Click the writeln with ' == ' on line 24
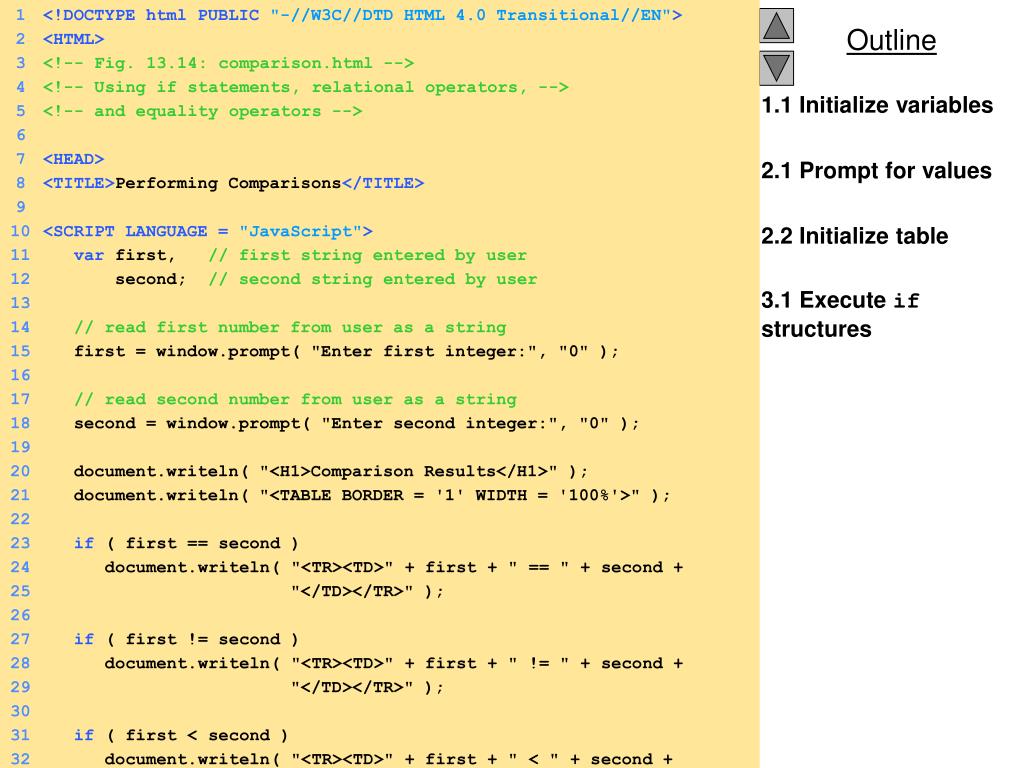The image size is (1024, 768). point(394,568)
